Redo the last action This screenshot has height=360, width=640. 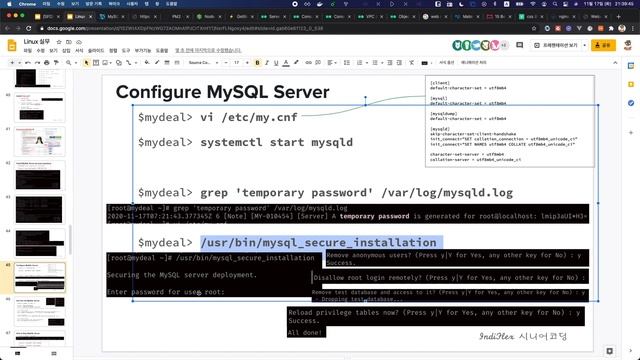[37, 63]
